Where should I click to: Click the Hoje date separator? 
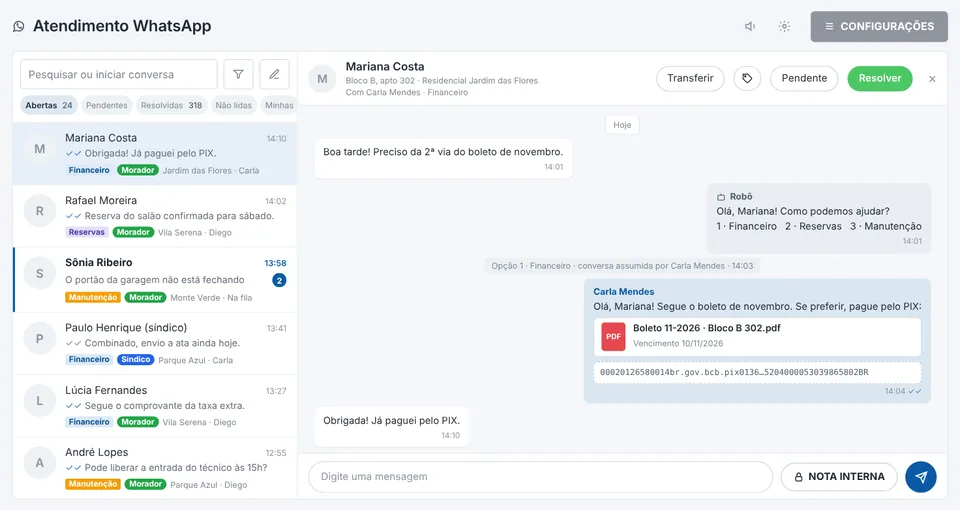[x=622, y=125]
